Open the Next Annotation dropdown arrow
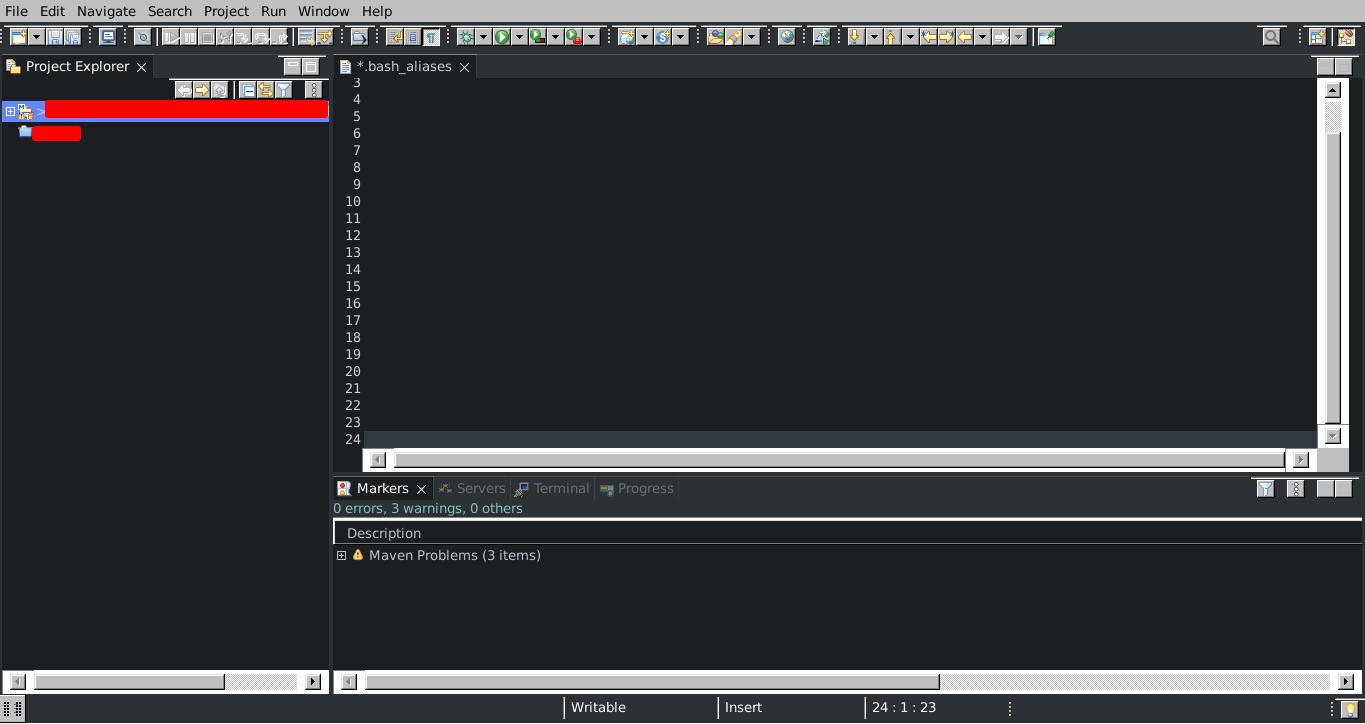1365x724 pixels. [x=874, y=37]
